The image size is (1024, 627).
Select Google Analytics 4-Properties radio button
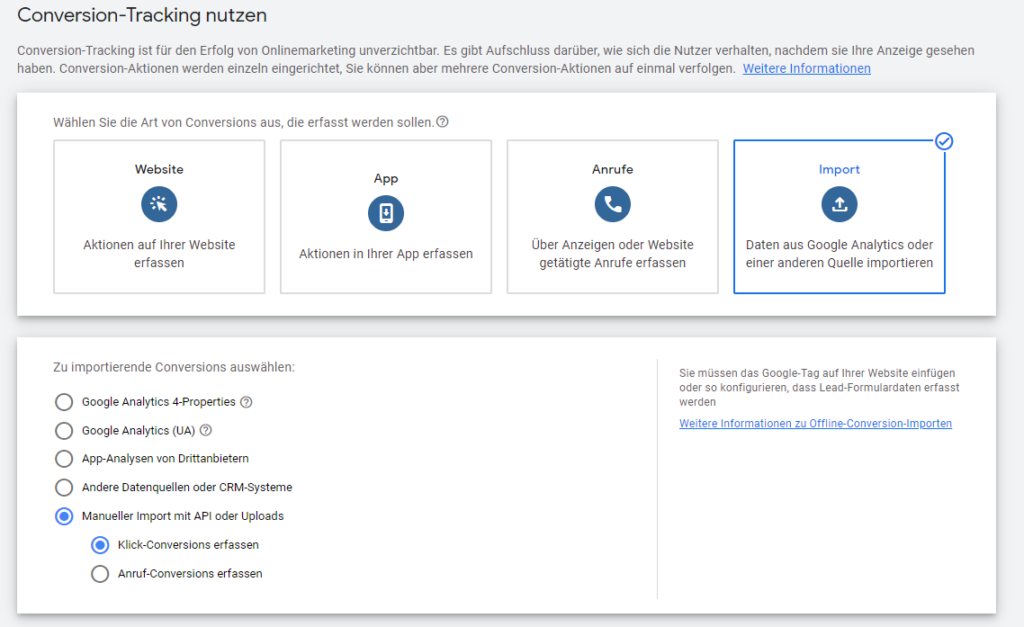tap(63, 402)
